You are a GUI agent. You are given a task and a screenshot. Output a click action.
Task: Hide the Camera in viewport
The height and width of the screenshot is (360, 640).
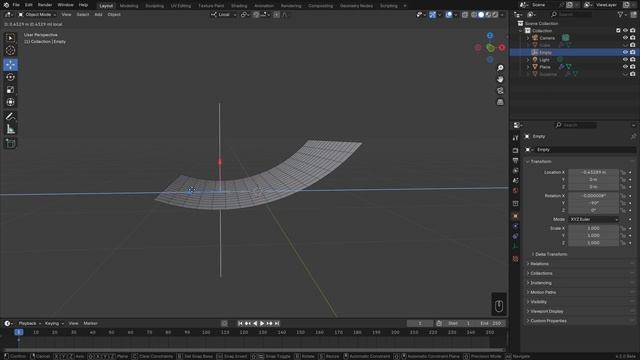click(625, 38)
